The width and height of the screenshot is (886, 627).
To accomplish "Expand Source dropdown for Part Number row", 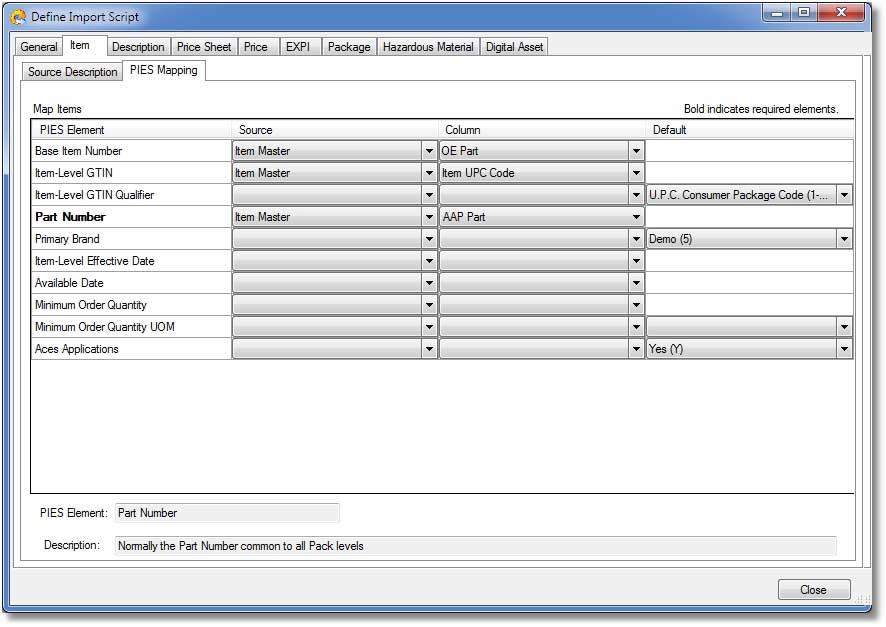I will pos(429,217).
